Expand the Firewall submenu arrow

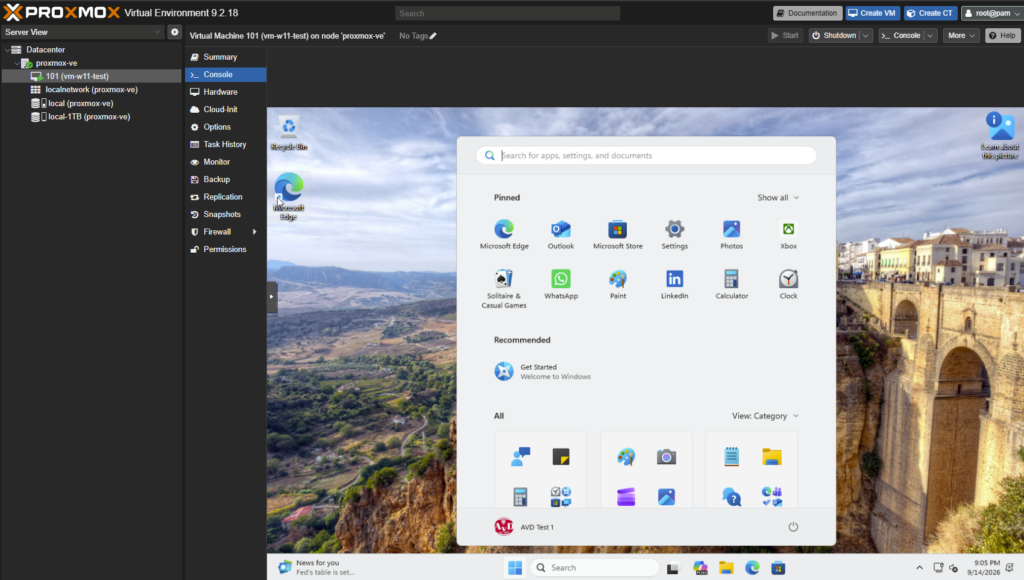click(254, 232)
